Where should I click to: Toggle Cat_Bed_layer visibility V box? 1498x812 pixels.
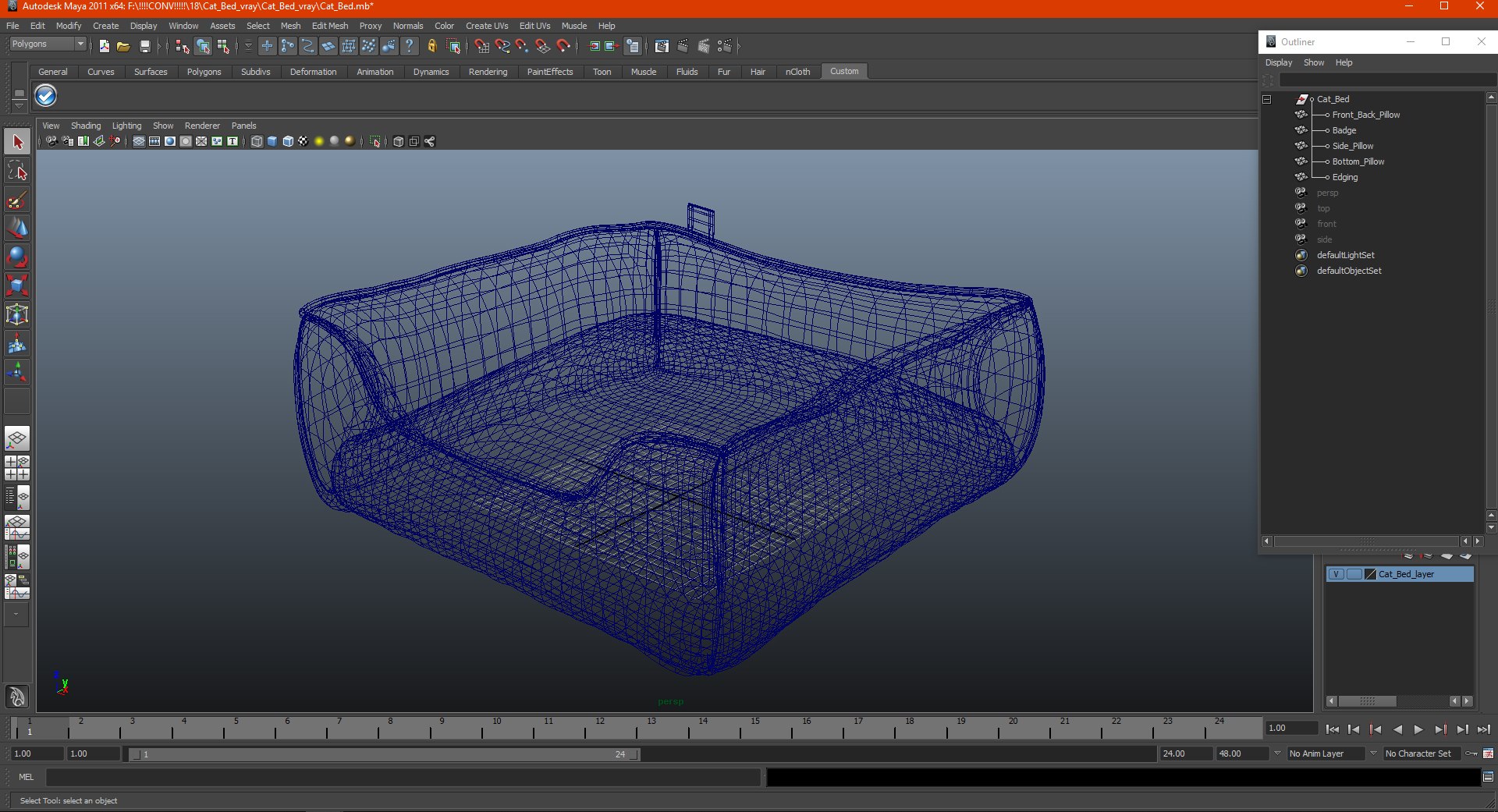(x=1336, y=574)
